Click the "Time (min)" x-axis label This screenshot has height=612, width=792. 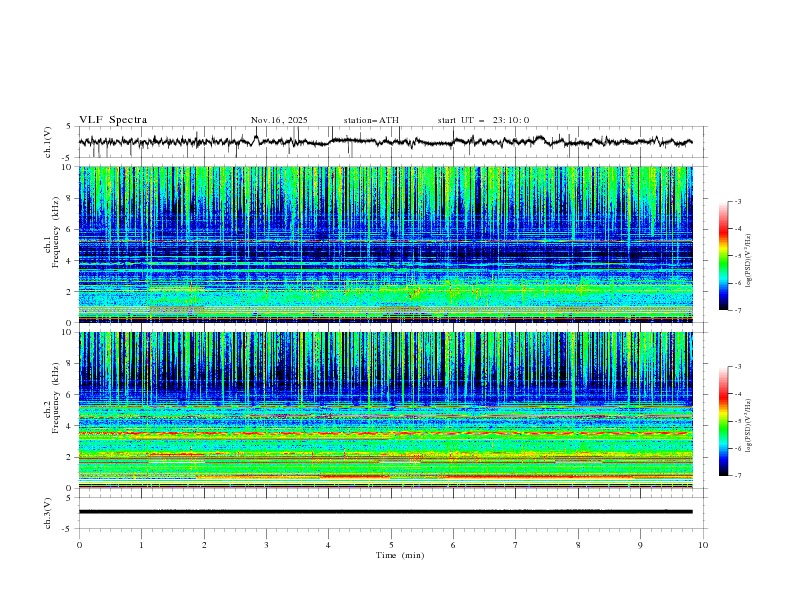(400, 555)
